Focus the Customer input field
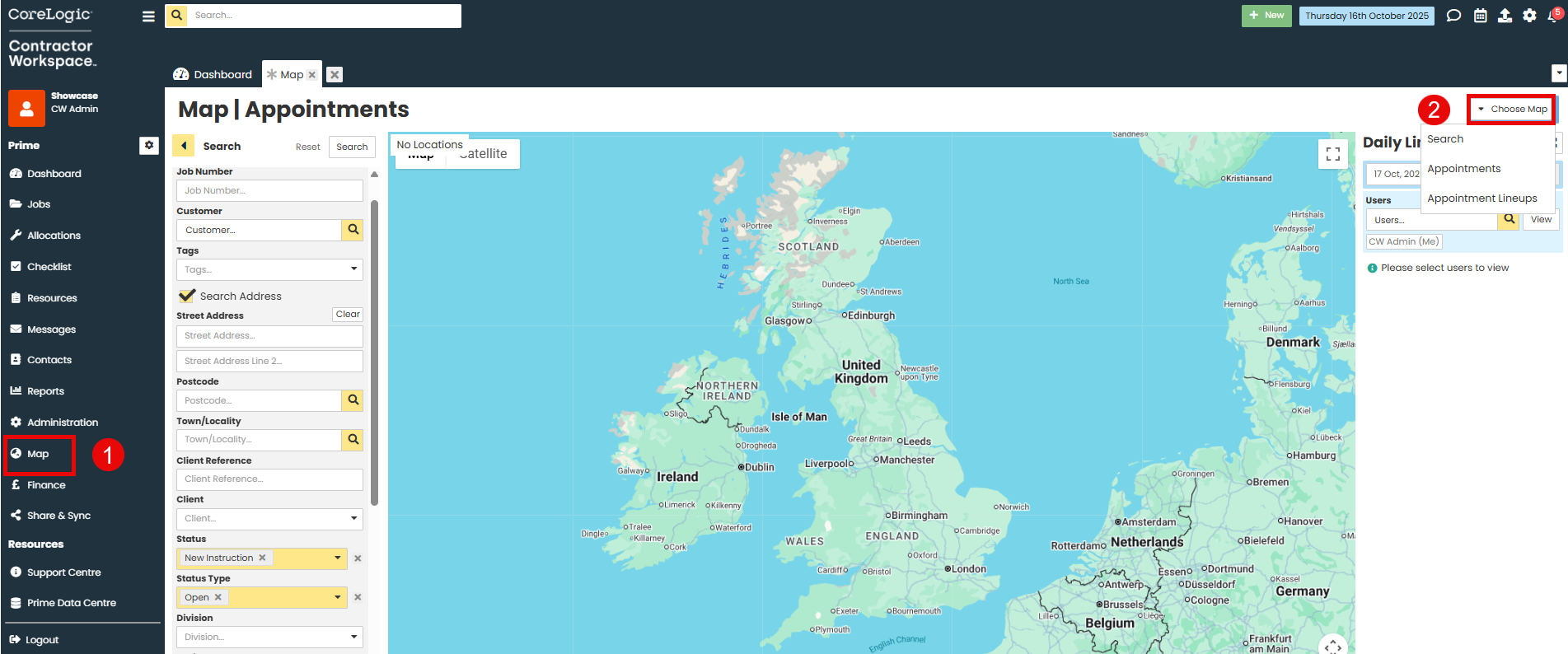1568x654 pixels. [x=259, y=230]
